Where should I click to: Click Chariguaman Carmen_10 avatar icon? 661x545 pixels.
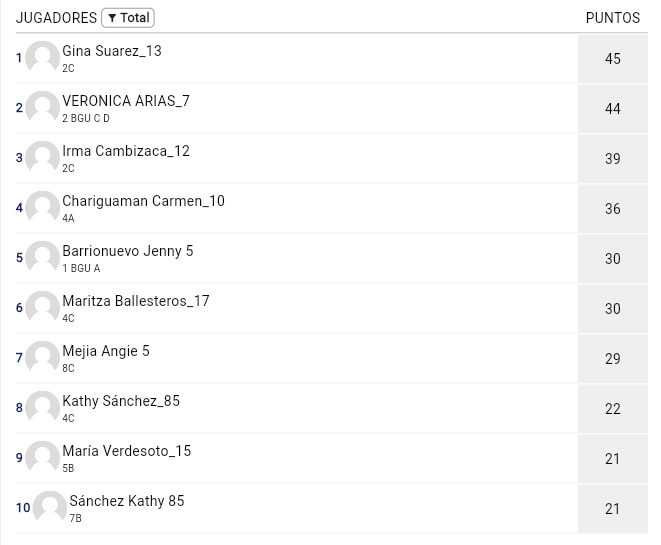click(42, 207)
